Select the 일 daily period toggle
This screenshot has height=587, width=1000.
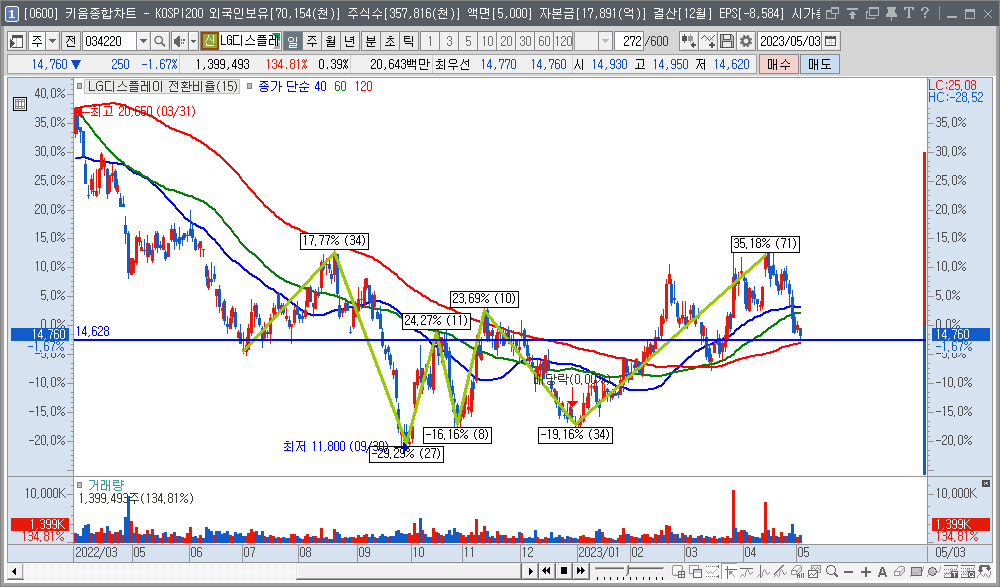click(292, 41)
